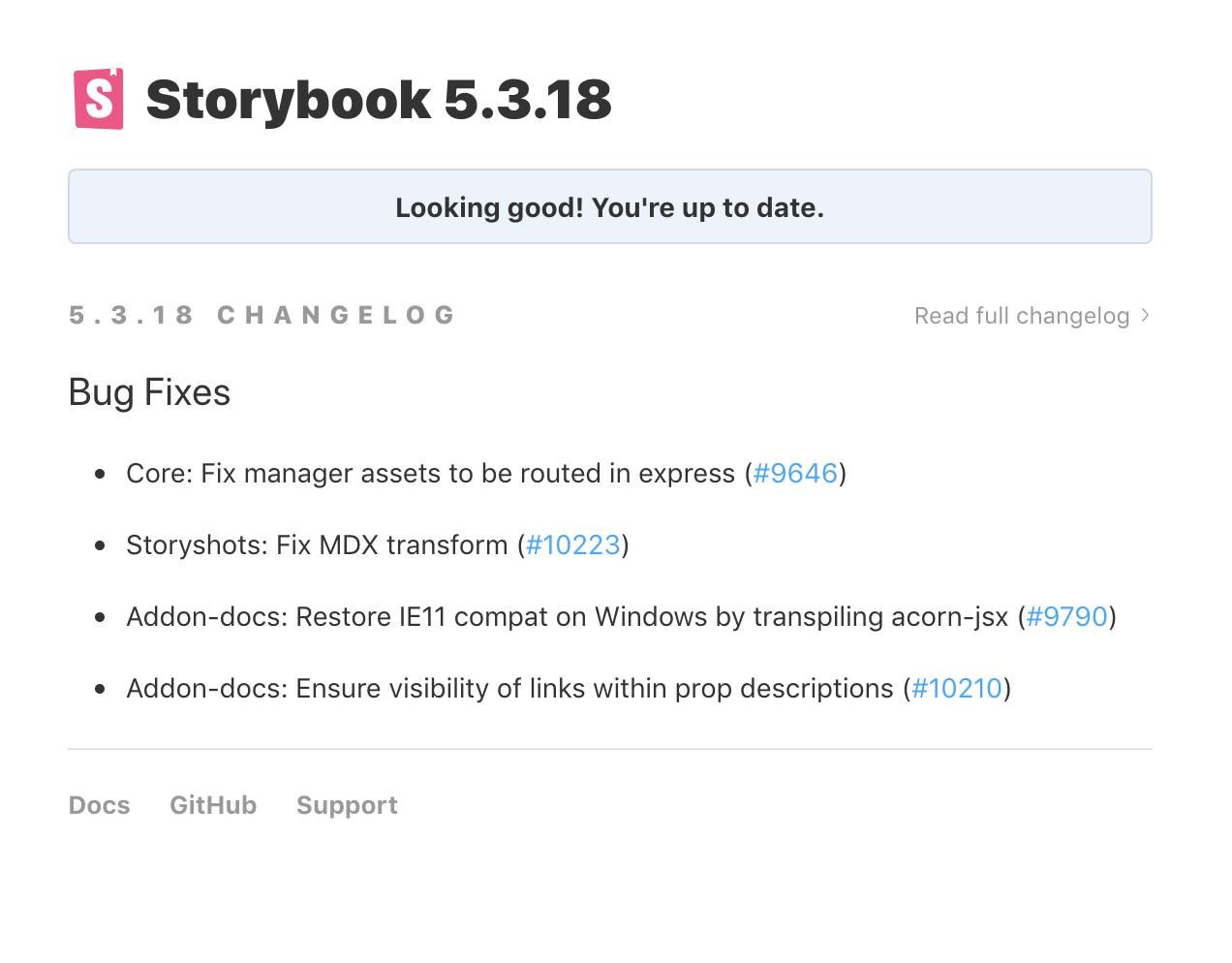Open the Support link in the footer
The image size is (1232, 963).
pos(347,804)
